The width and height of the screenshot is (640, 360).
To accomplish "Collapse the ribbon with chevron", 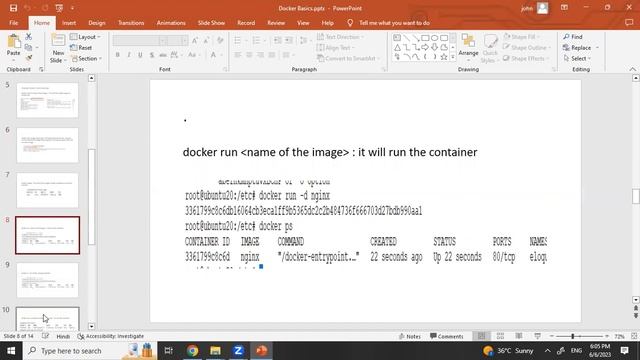I will [632, 69].
